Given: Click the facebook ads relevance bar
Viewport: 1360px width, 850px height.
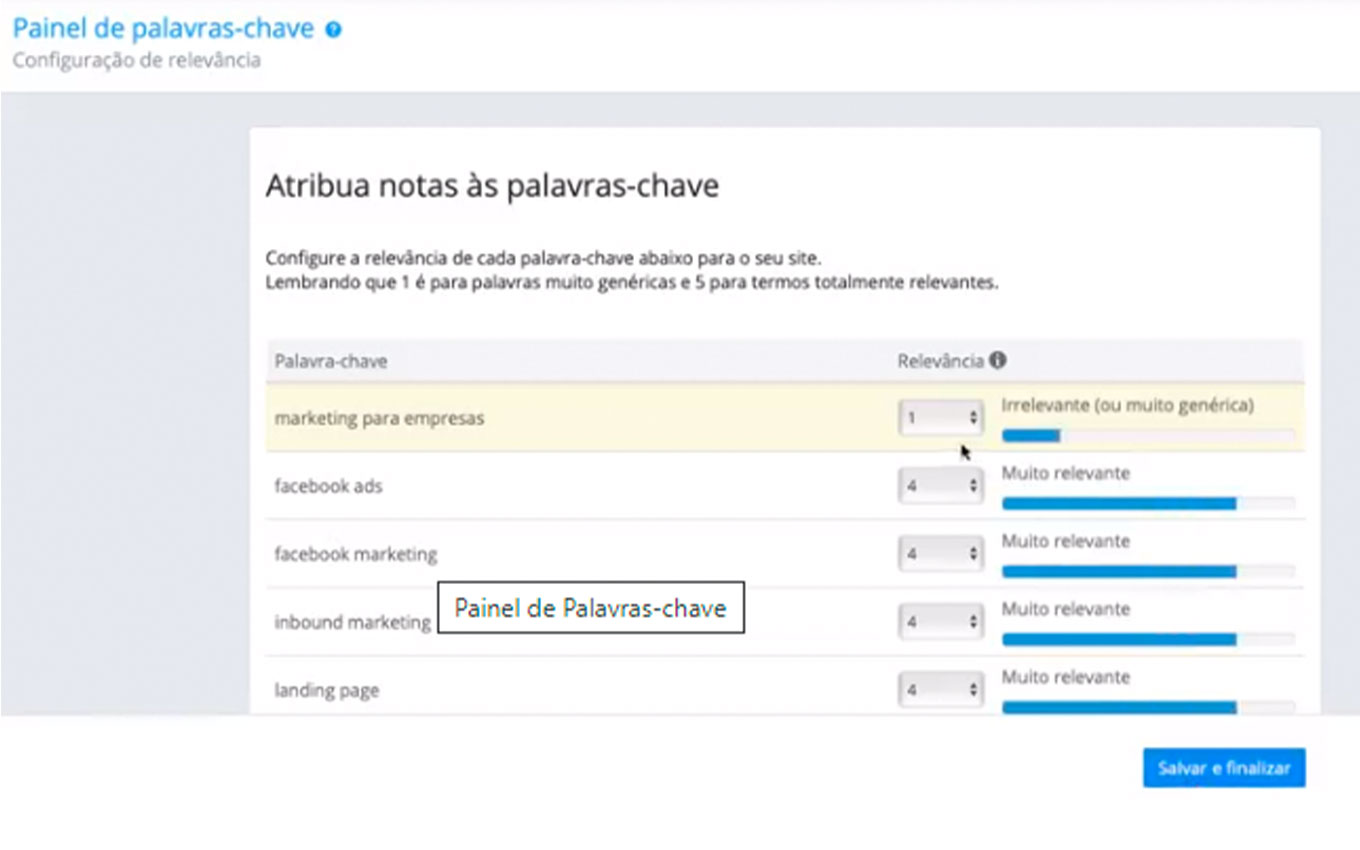Looking at the screenshot, I should (1148, 503).
